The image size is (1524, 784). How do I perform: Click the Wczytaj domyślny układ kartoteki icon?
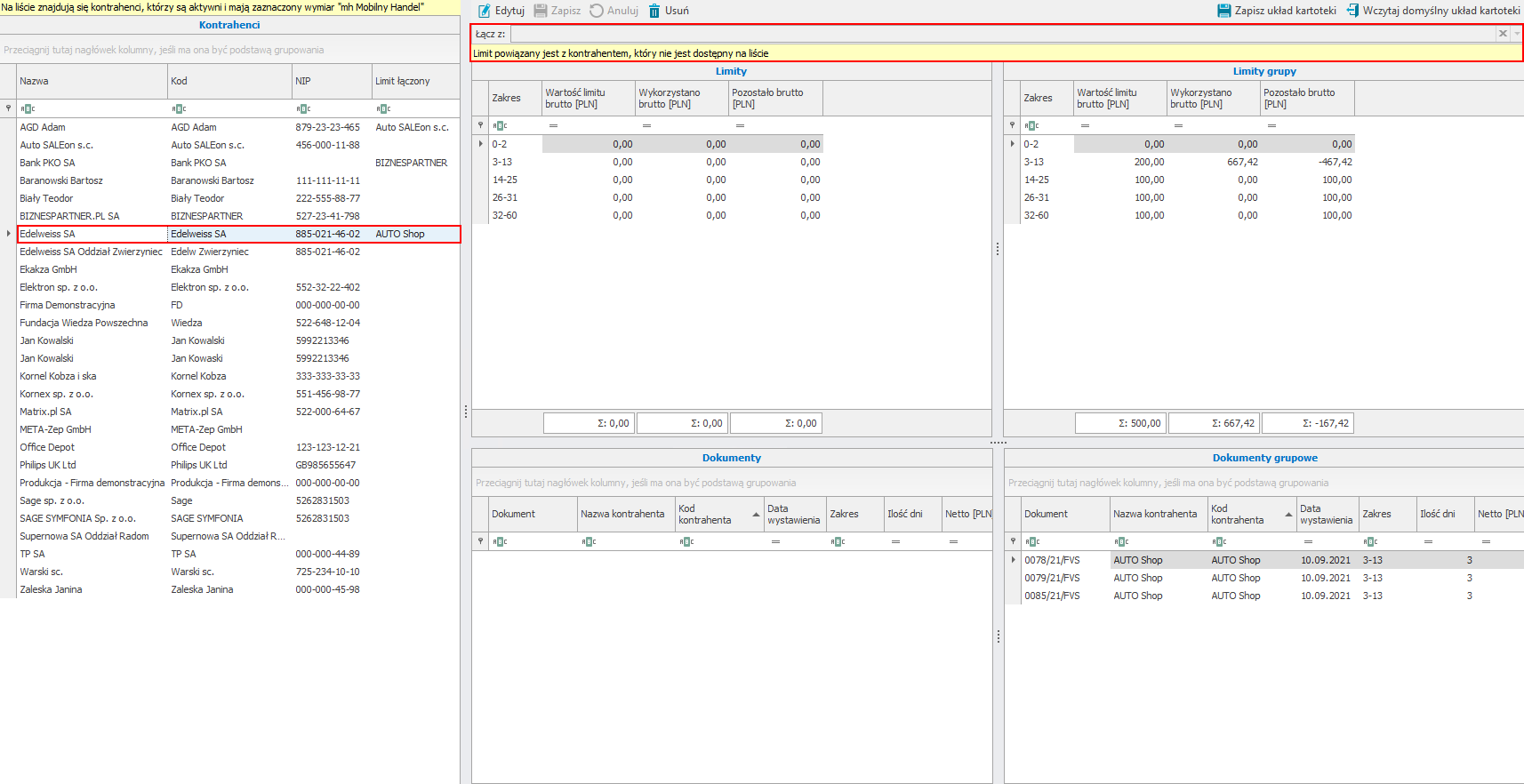coord(1352,11)
